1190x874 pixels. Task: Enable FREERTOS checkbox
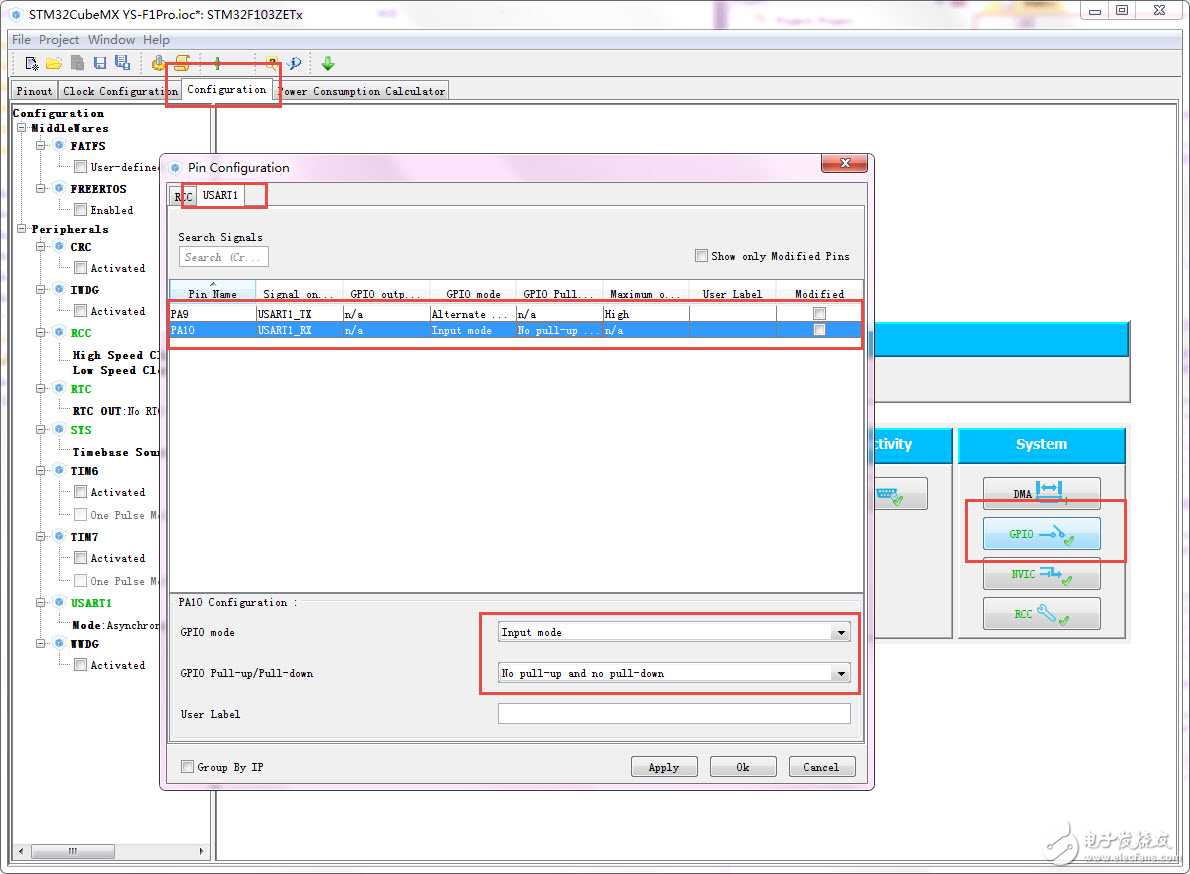pyautogui.click(x=80, y=209)
